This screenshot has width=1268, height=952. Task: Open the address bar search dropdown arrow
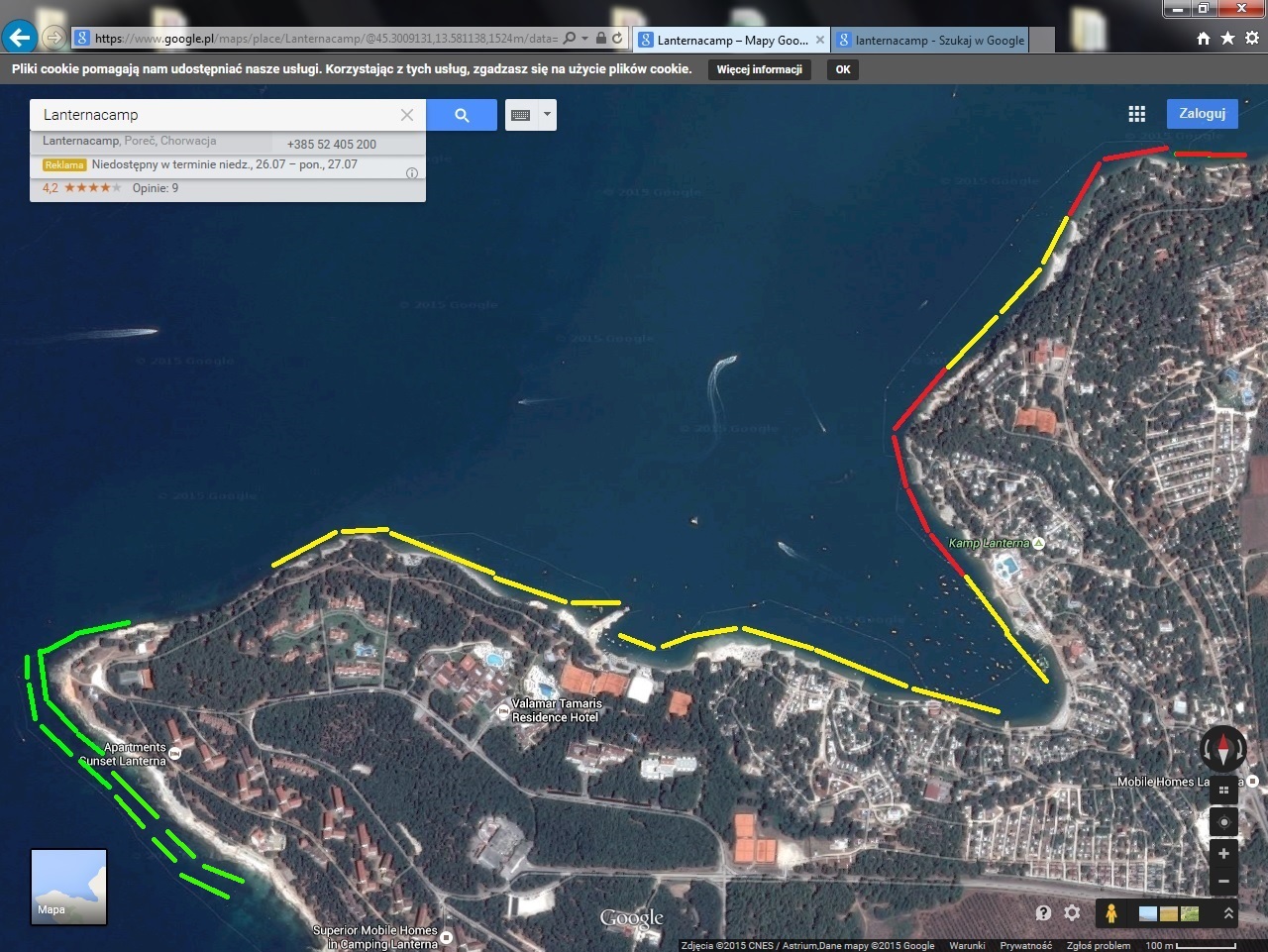click(585, 39)
